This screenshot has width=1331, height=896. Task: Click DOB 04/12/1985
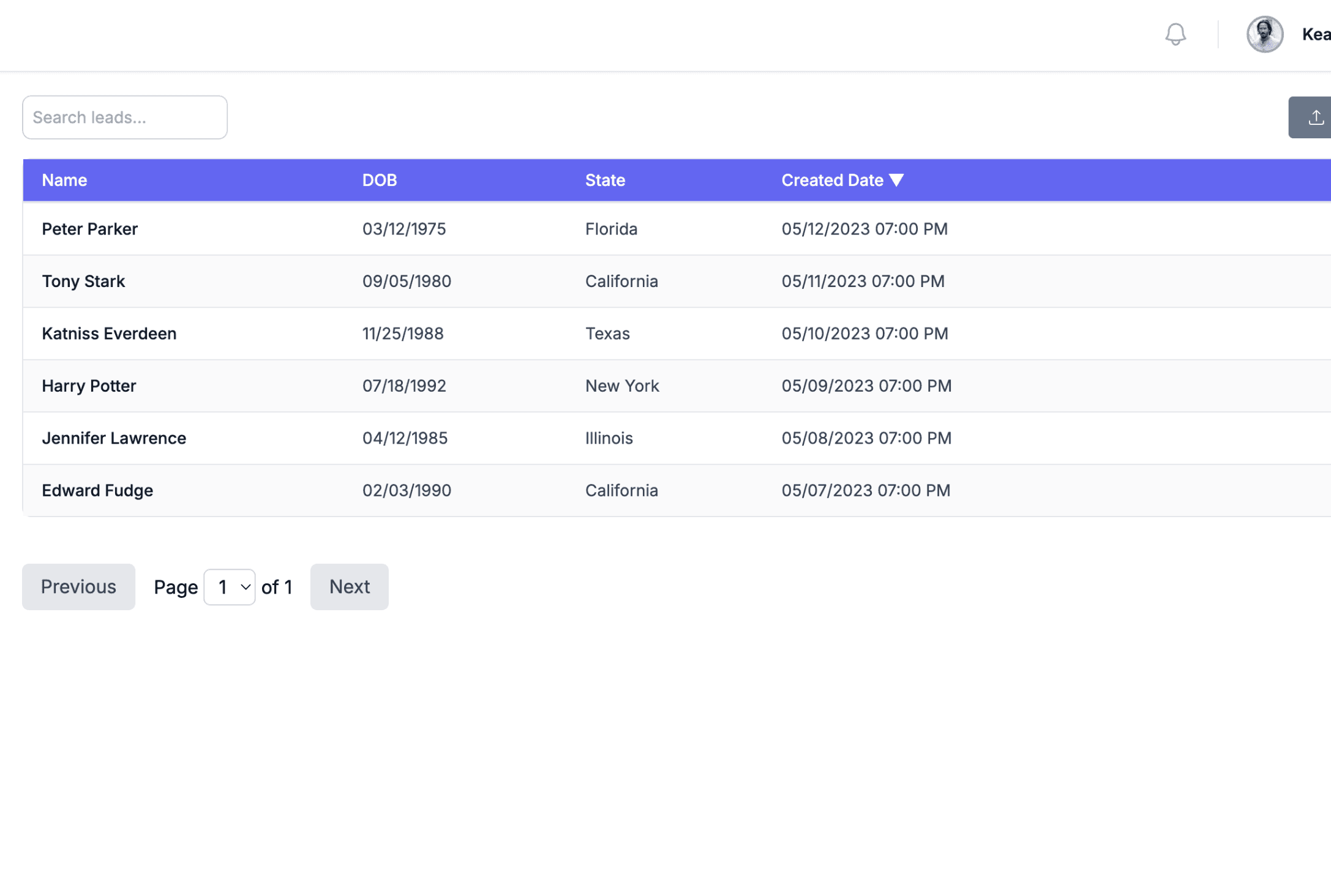(x=405, y=438)
